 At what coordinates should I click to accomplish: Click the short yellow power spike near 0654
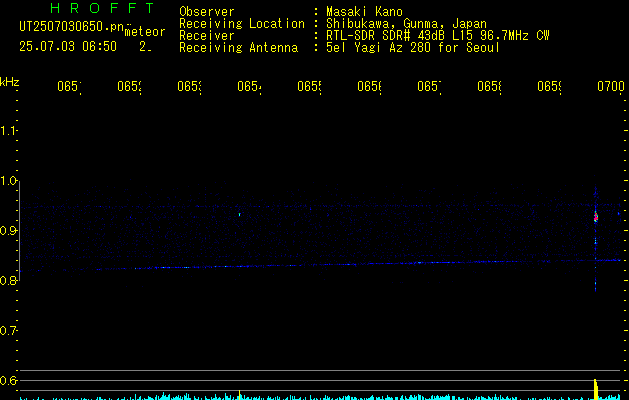tap(239, 395)
